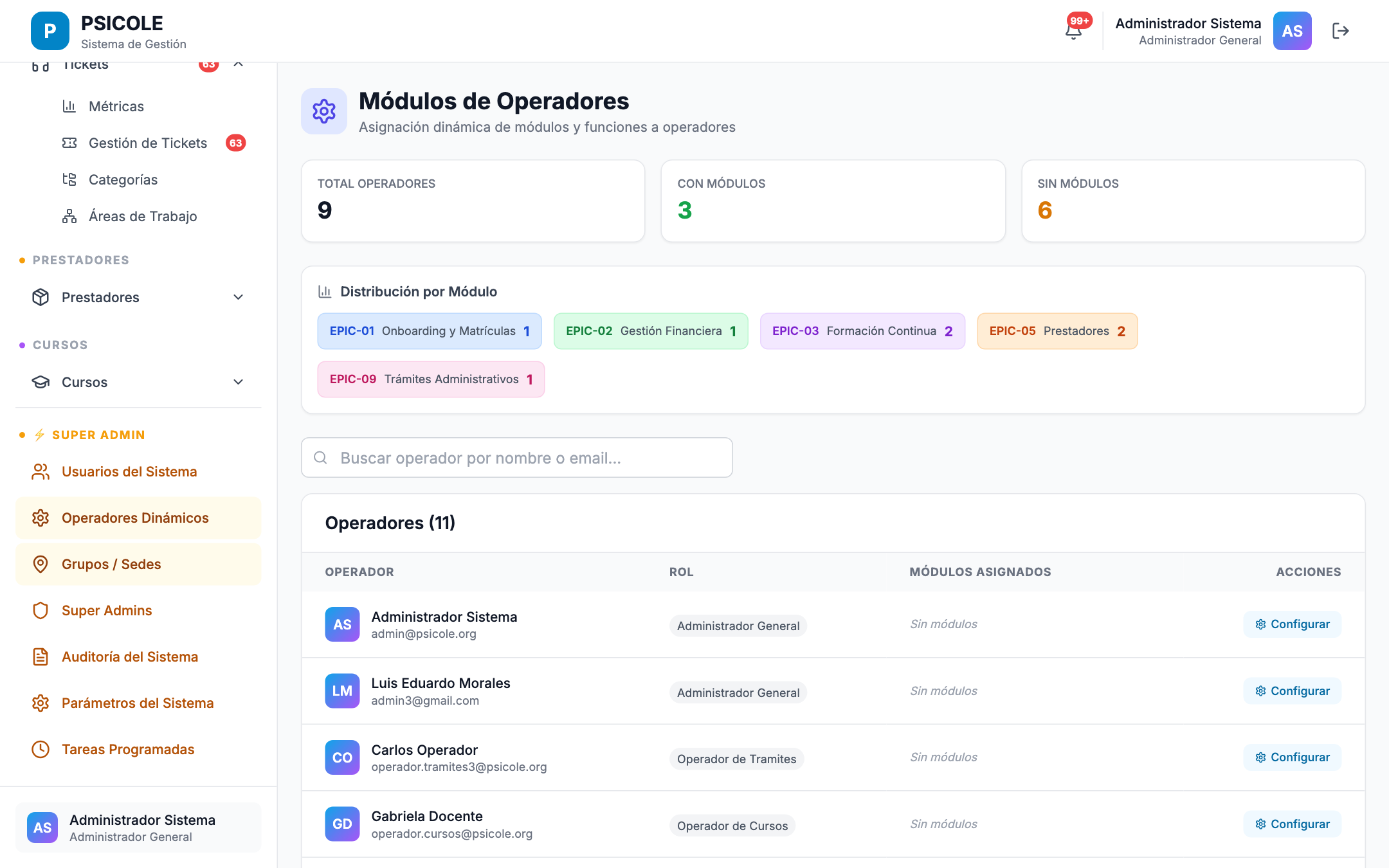1389x868 pixels.
Task: Open Super Admins page
Action: point(138,611)
